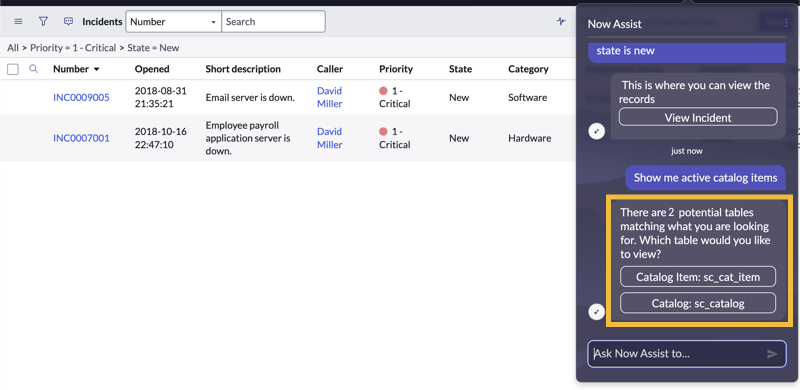The height and width of the screenshot is (390, 800).
Task: Click the 'state is new' chat message
Action: point(687,52)
